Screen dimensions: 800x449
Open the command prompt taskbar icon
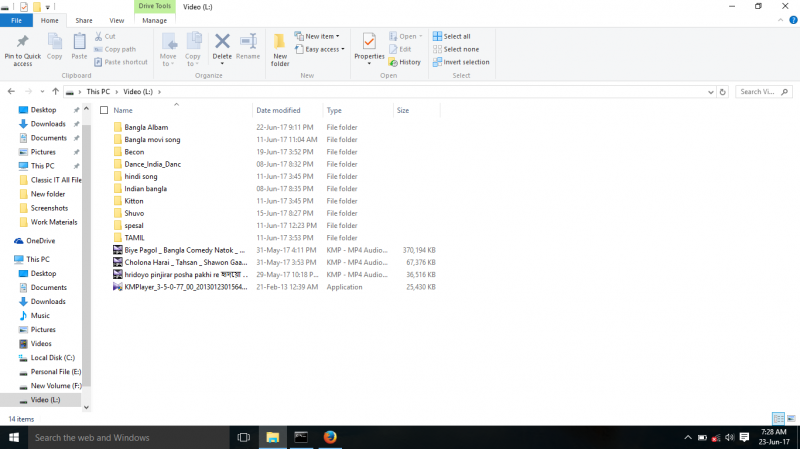point(301,437)
